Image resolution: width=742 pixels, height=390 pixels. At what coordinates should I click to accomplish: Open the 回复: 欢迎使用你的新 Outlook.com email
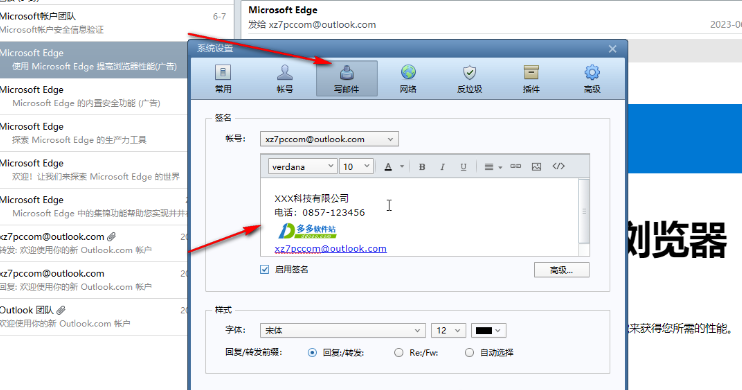pos(94,280)
